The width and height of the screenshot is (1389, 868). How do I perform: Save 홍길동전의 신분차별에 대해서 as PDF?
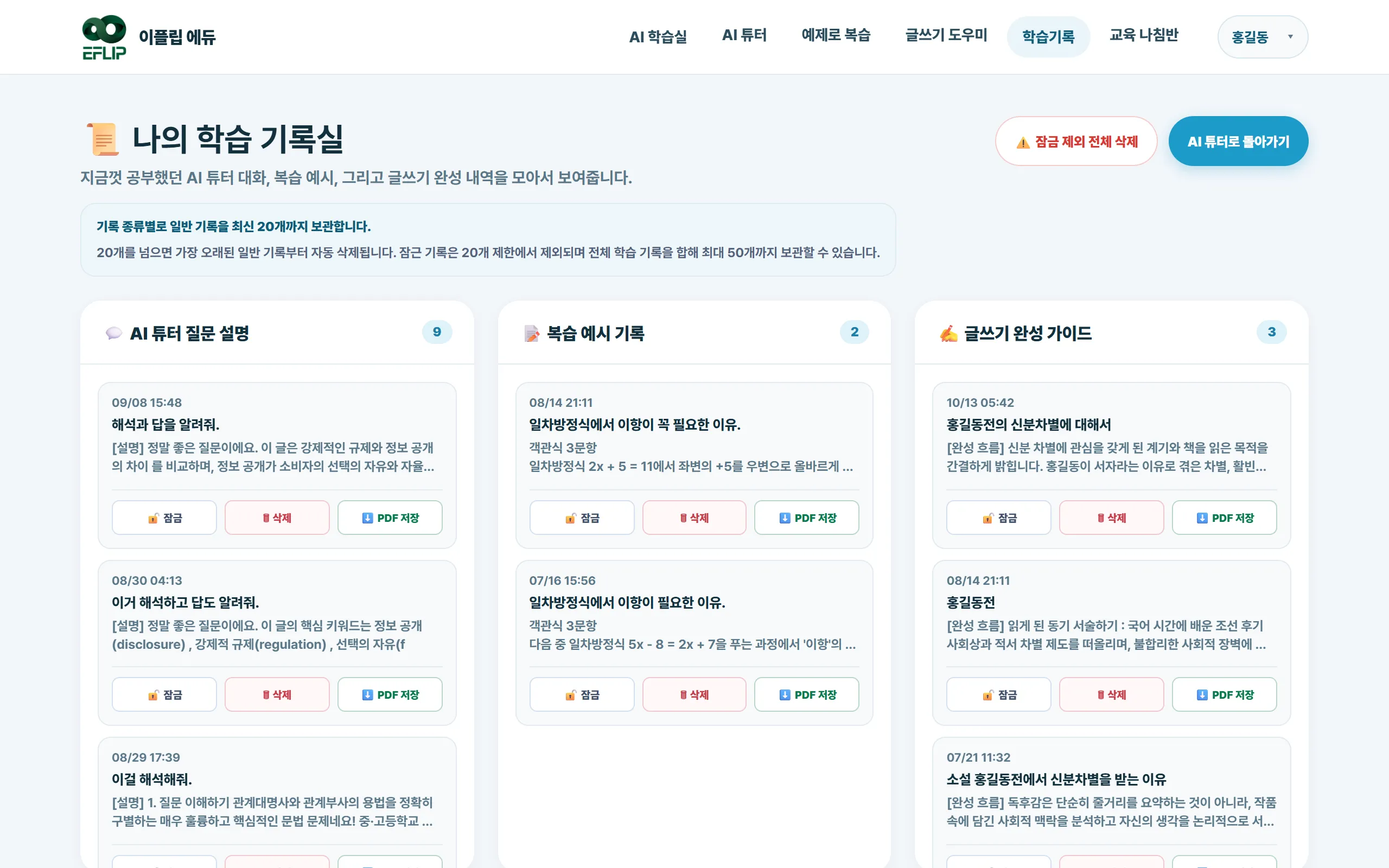[1224, 518]
